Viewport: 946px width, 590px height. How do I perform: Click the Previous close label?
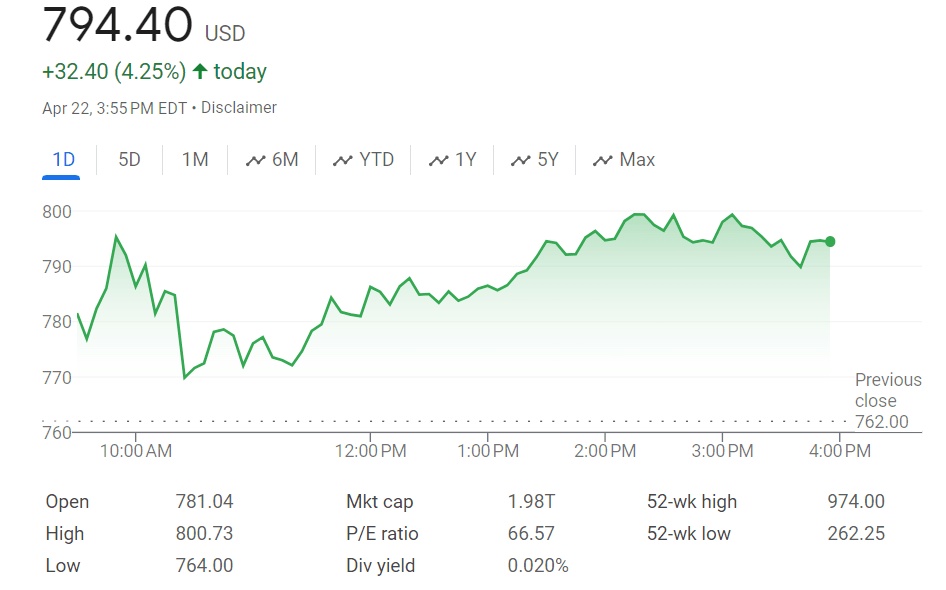pos(887,390)
